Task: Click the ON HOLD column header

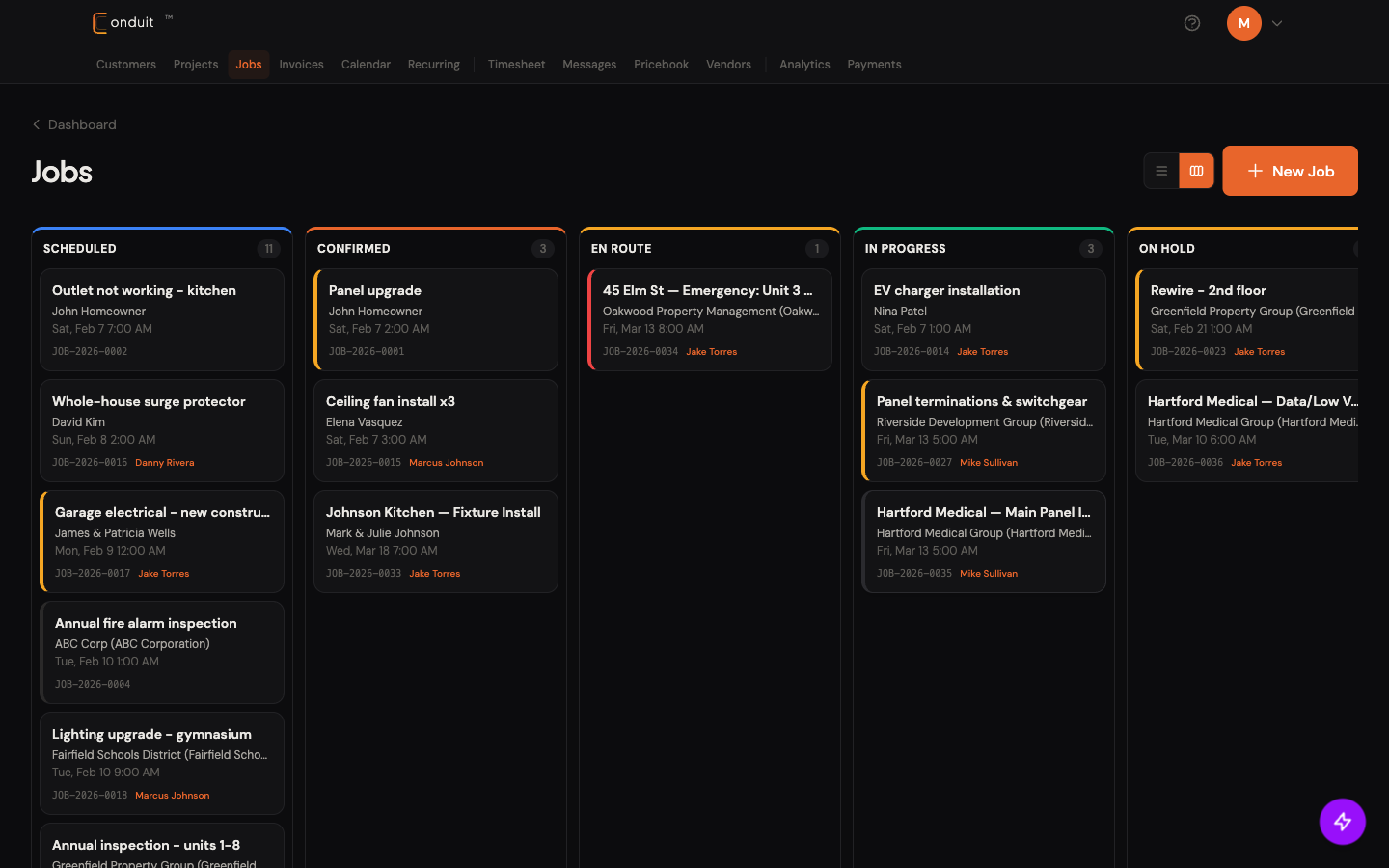Action: (1167, 249)
